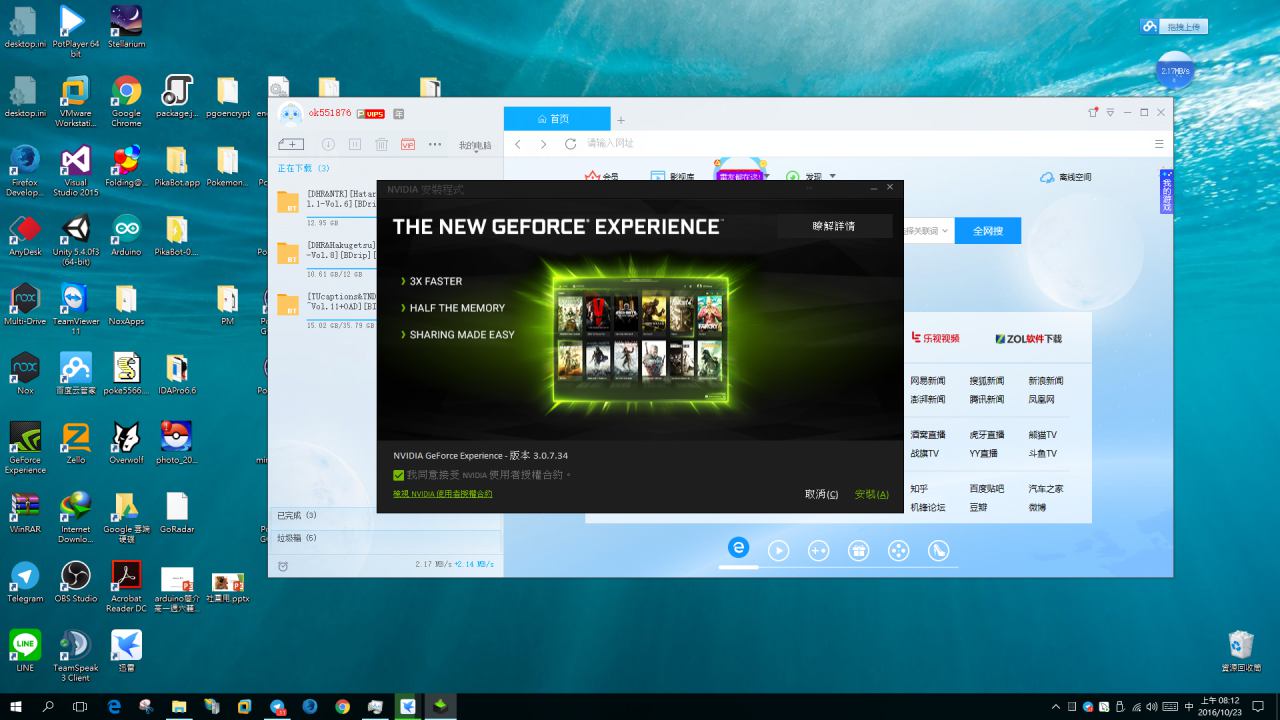Delete task with Xunlei trash icon
The height and width of the screenshot is (720, 1280).
[381, 144]
